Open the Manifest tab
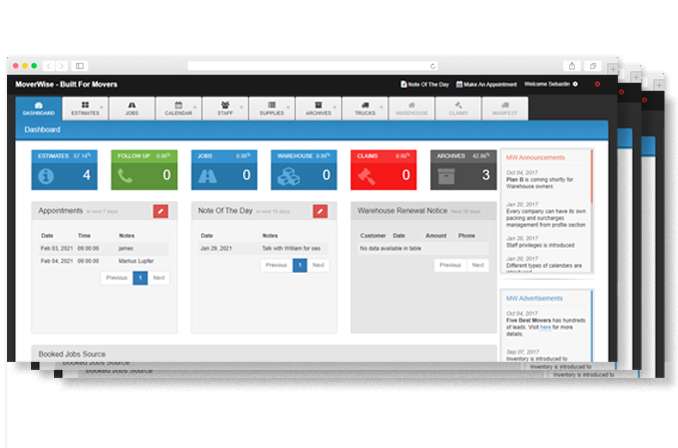 505,108
